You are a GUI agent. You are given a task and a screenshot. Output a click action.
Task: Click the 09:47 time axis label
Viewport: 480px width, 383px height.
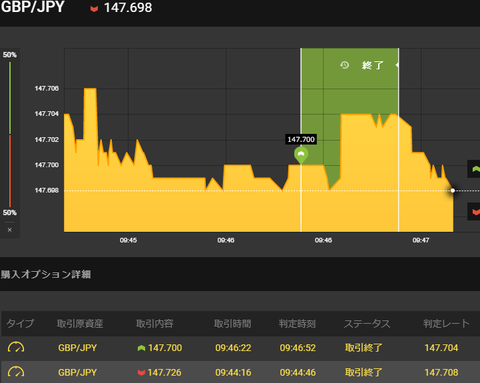(421, 240)
